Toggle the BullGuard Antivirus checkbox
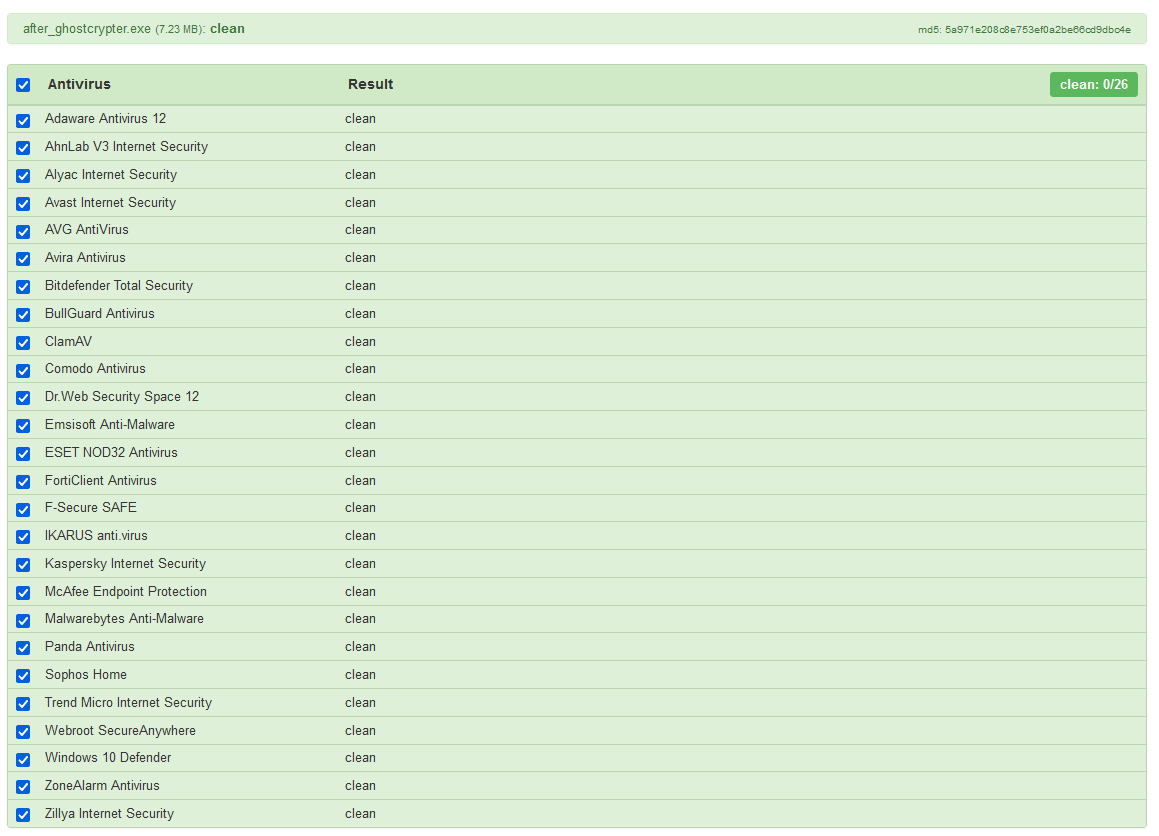1159x836 pixels. [23, 315]
